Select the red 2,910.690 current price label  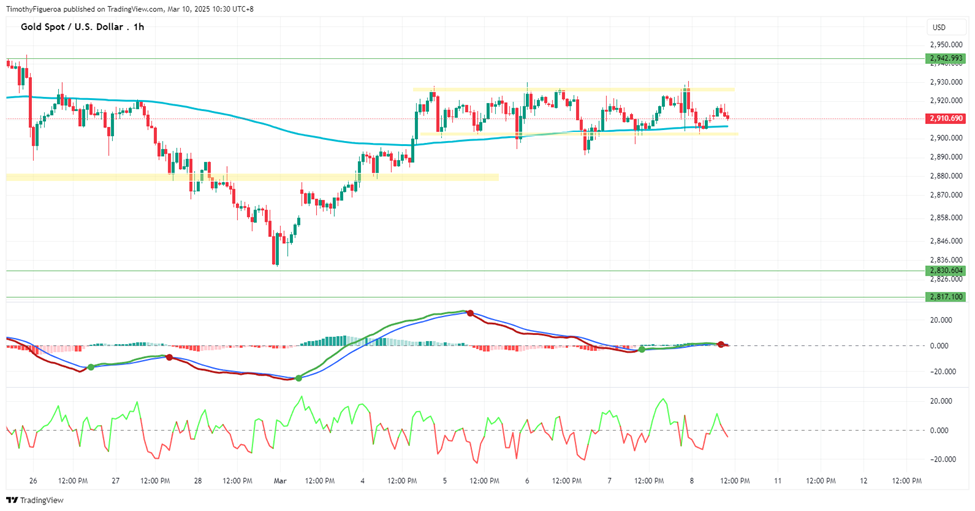[946, 118]
